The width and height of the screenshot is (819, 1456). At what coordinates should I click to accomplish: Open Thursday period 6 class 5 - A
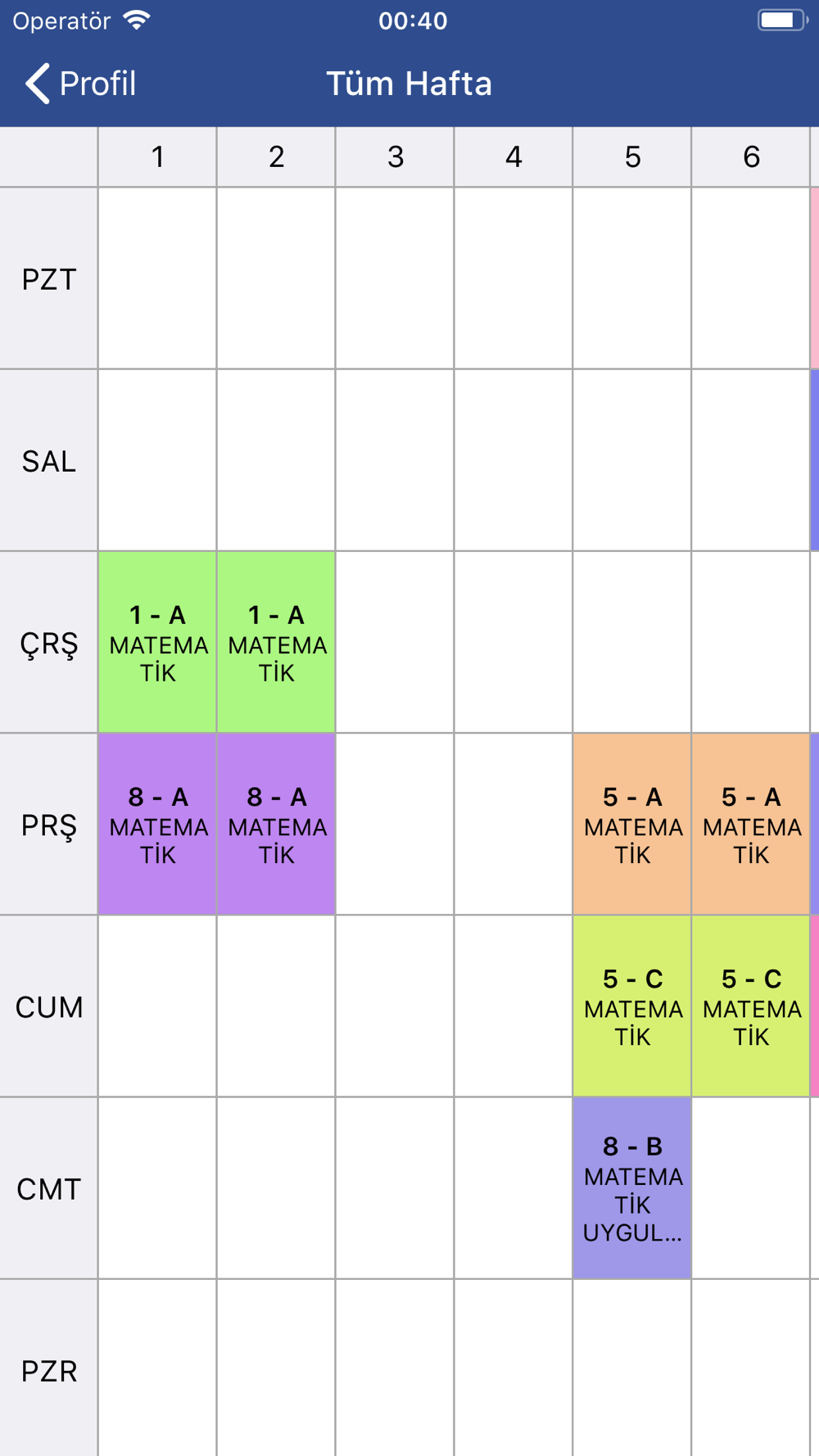[x=751, y=824]
